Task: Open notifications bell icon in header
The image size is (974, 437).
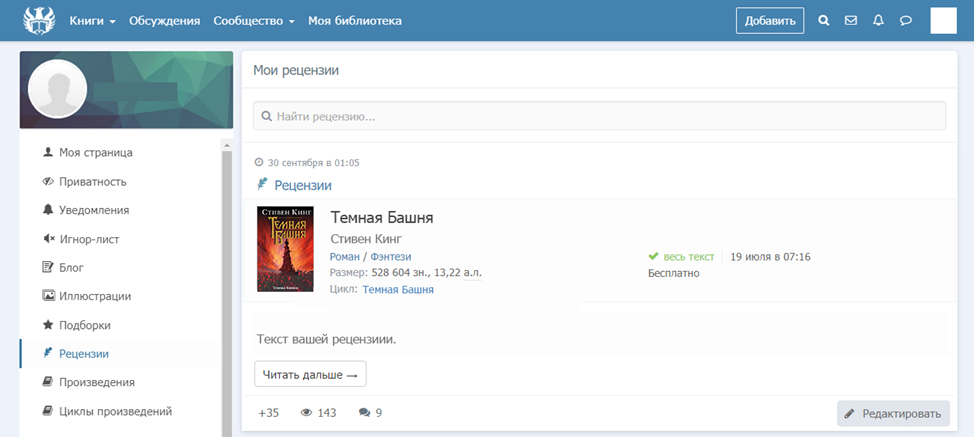Action: (x=878, y=20)
